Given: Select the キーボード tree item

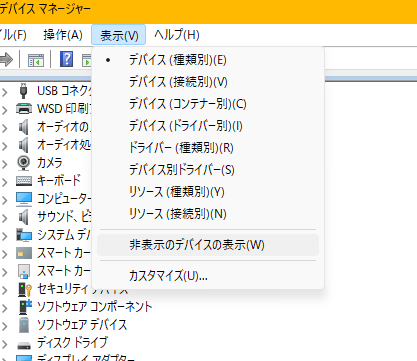Looking at the screenshot, I should pos(59,181).
